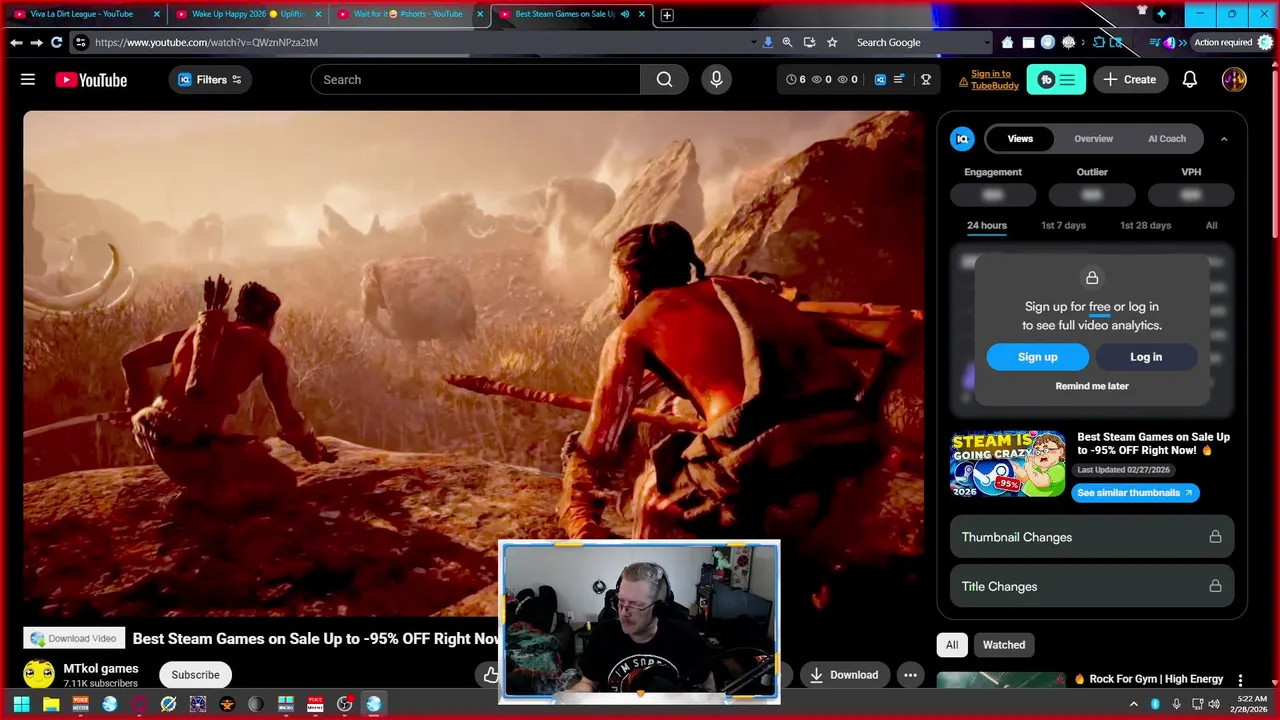The image size is (1280, 720).
Task: Open the MTkol games channel avatar
Action: coord(39,674)
